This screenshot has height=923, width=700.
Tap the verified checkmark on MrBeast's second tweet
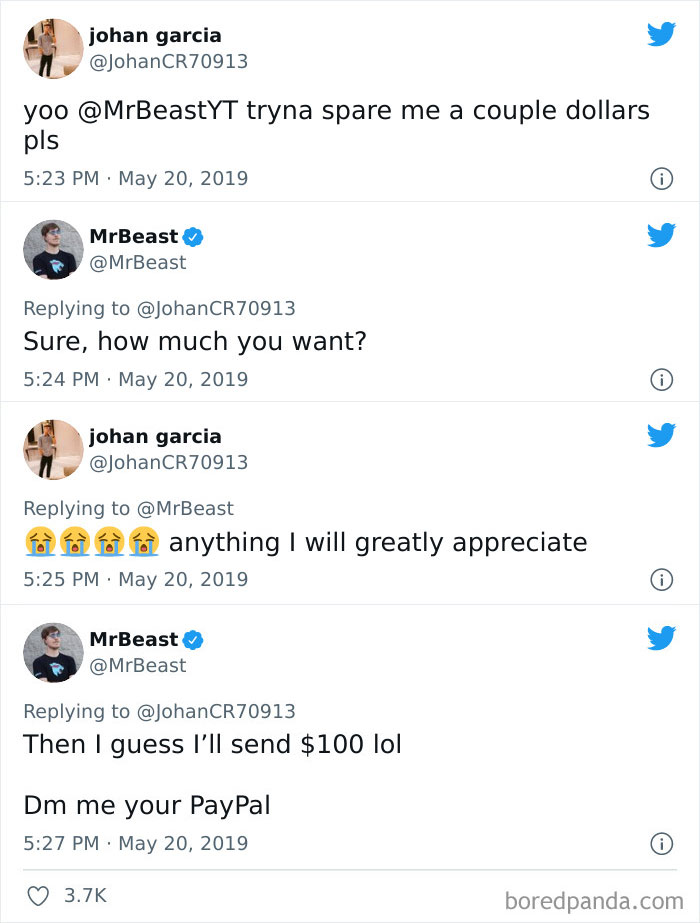click(x=193, y=638)
